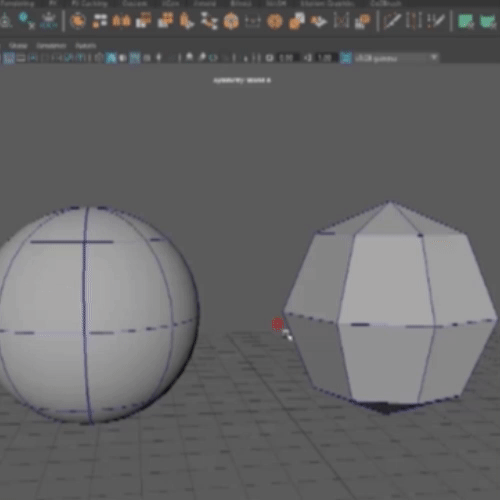
Task: Click the tall single orange figure shelf icon
Action: [x=186, y=21]
